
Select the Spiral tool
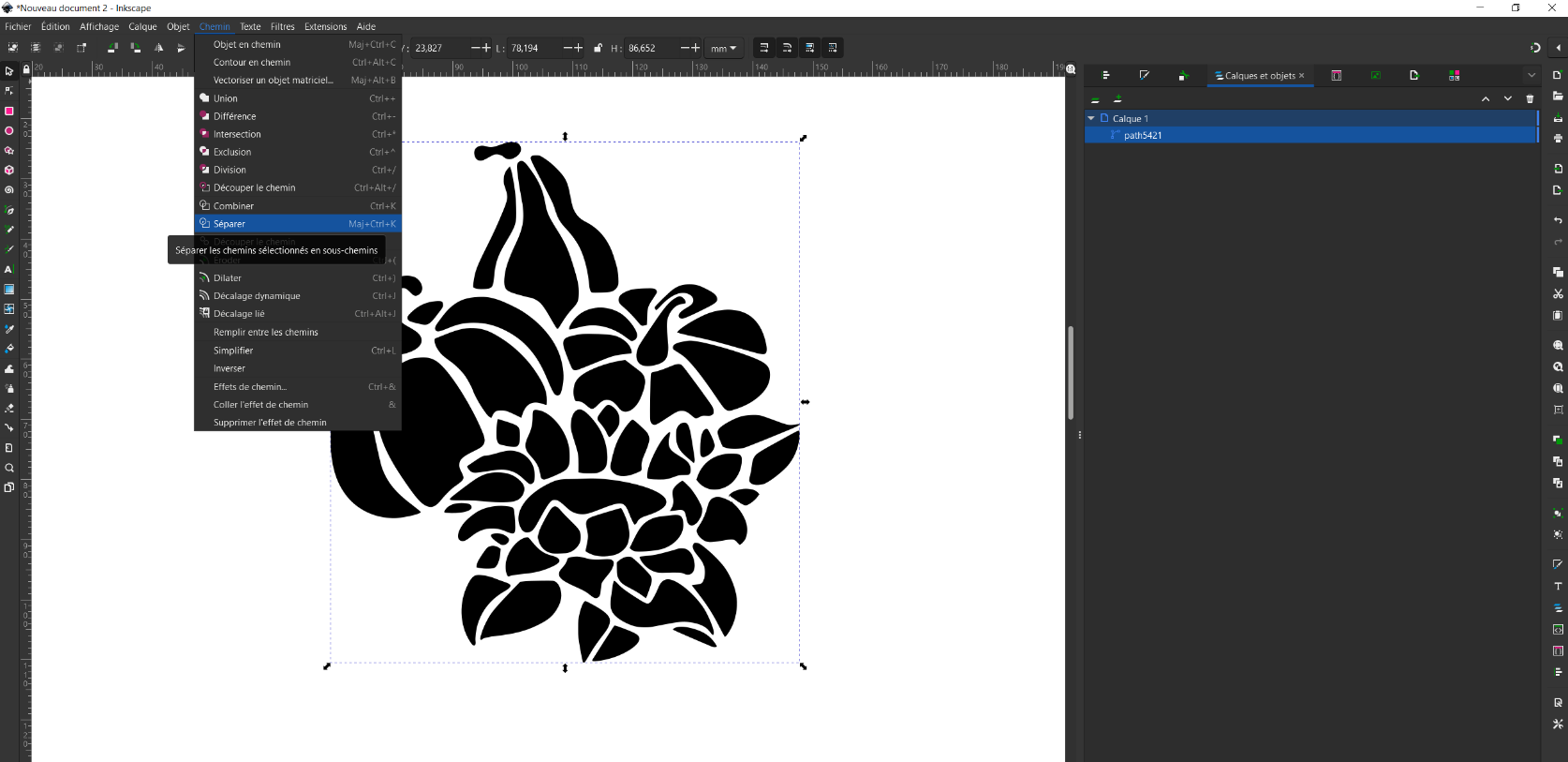click(9, 190)
